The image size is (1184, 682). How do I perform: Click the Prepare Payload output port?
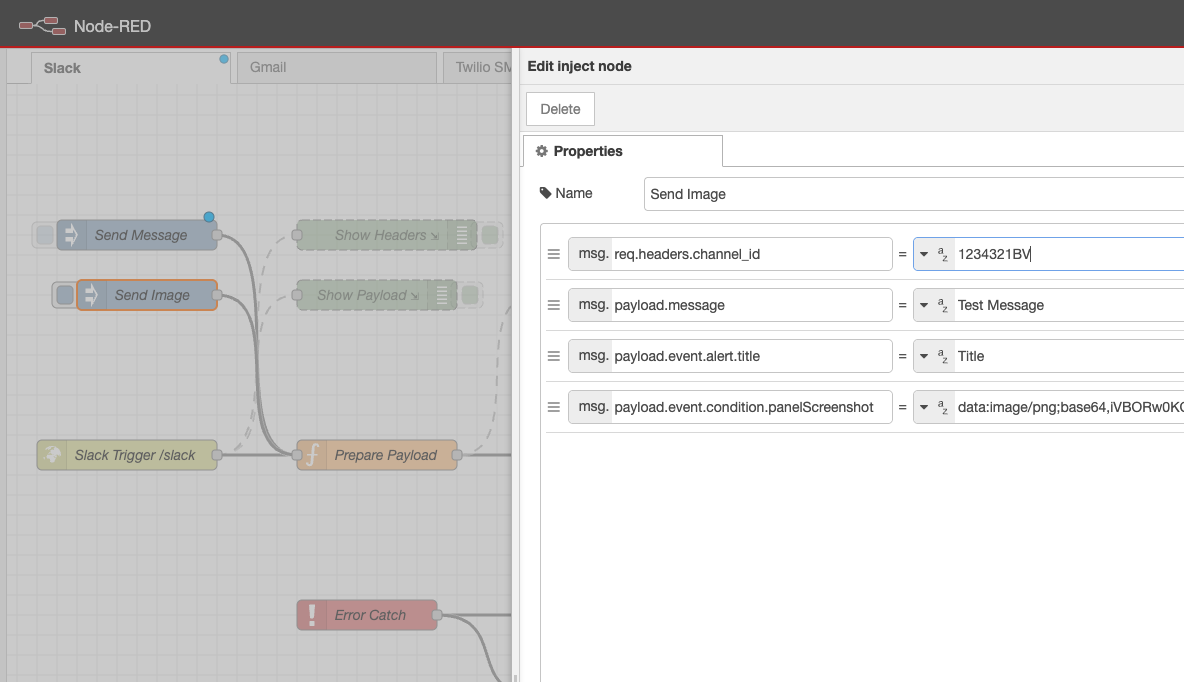coord(457,455)
